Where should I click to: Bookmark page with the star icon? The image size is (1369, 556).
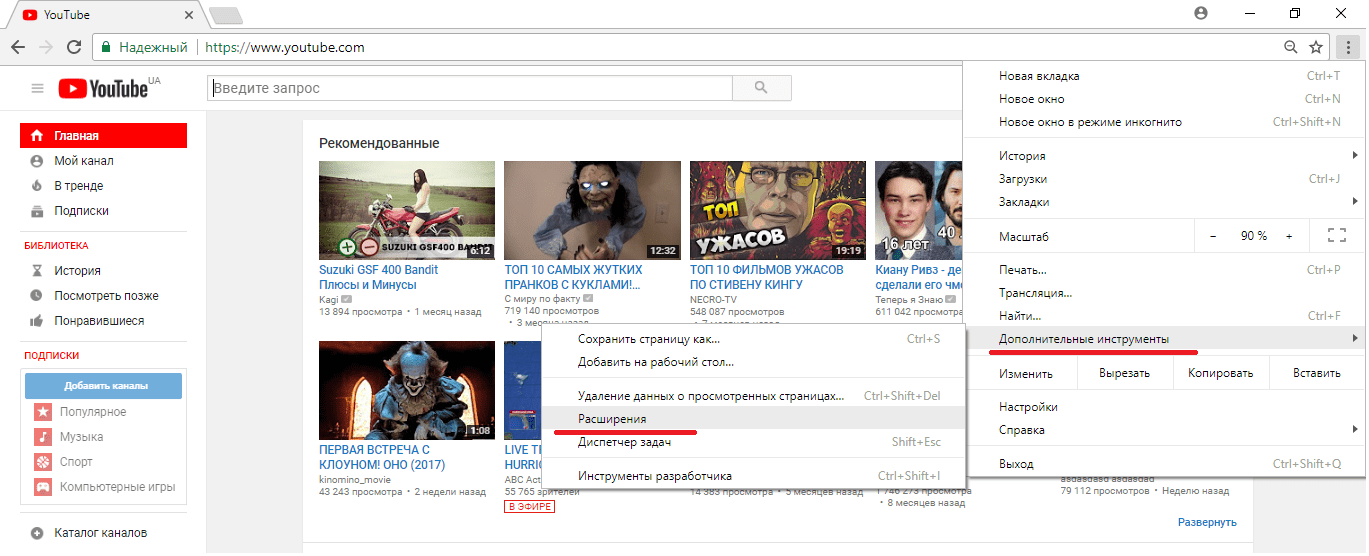1316,47
